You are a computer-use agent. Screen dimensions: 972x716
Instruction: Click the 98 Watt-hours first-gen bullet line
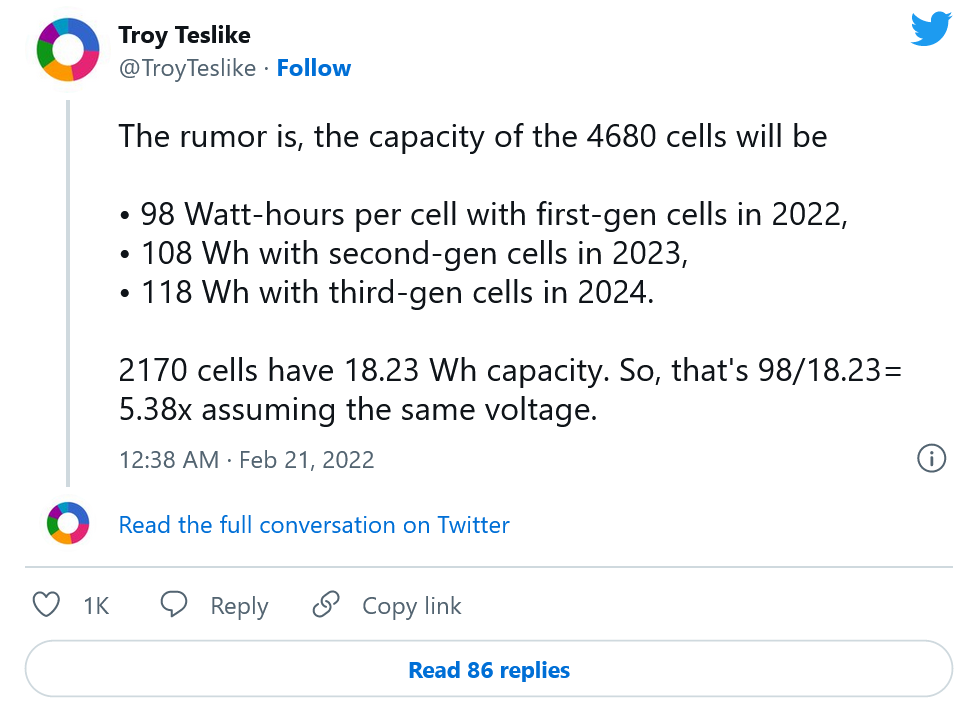pyautogui.click(x=483, y=215)
